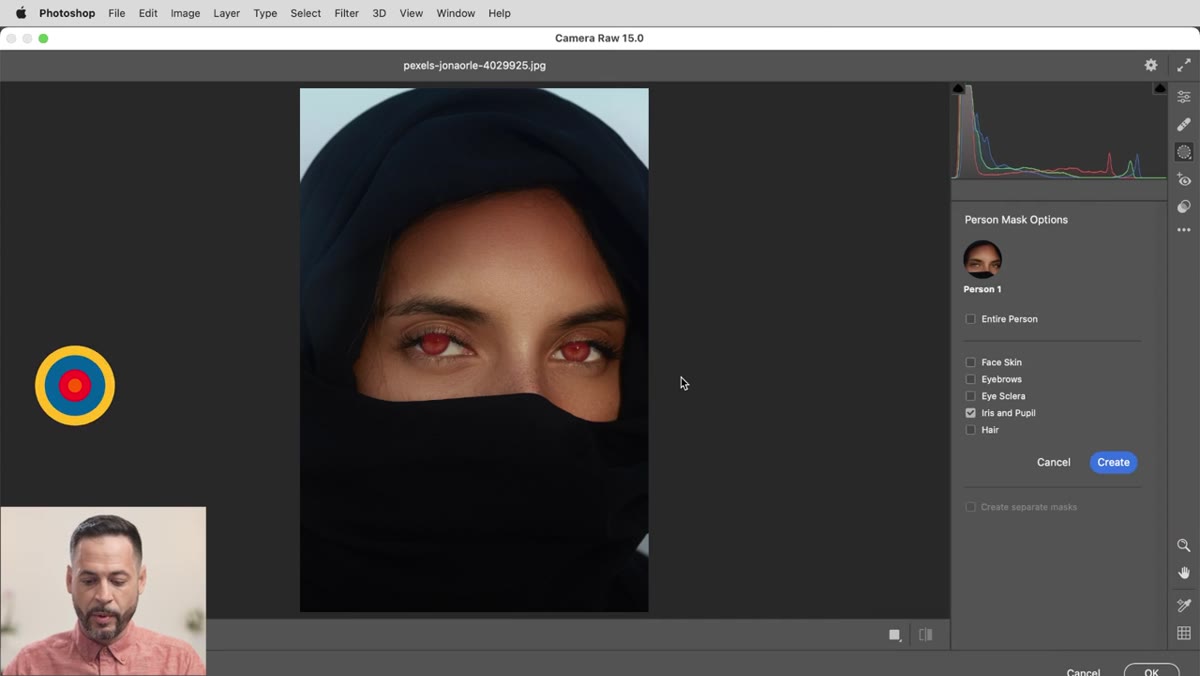Cancel the Person Mask Options

click(x=1053, y=462)
